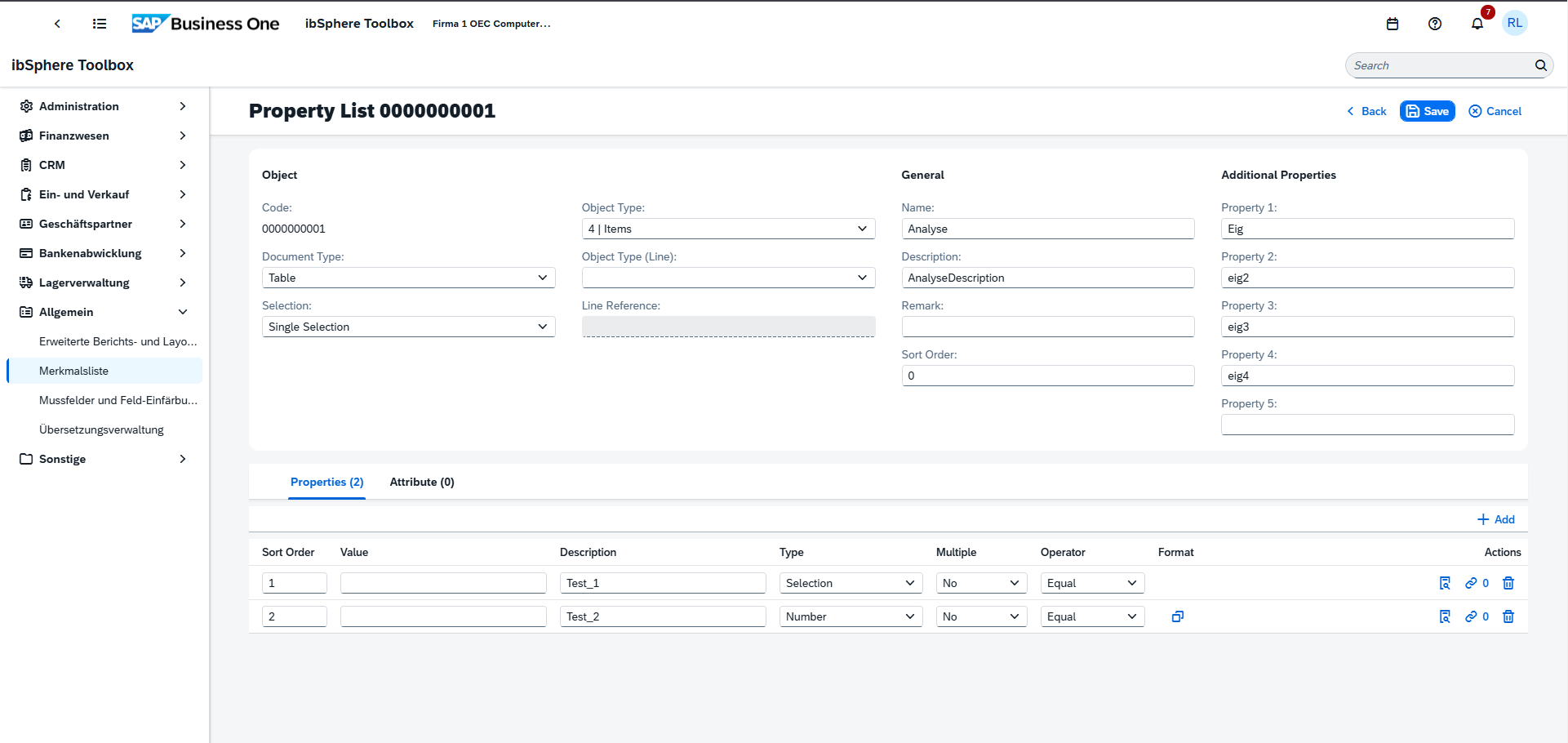1568x743 pixels.
Task: Expand the Finanzwesen sidebar section
Action: [104, 136]
